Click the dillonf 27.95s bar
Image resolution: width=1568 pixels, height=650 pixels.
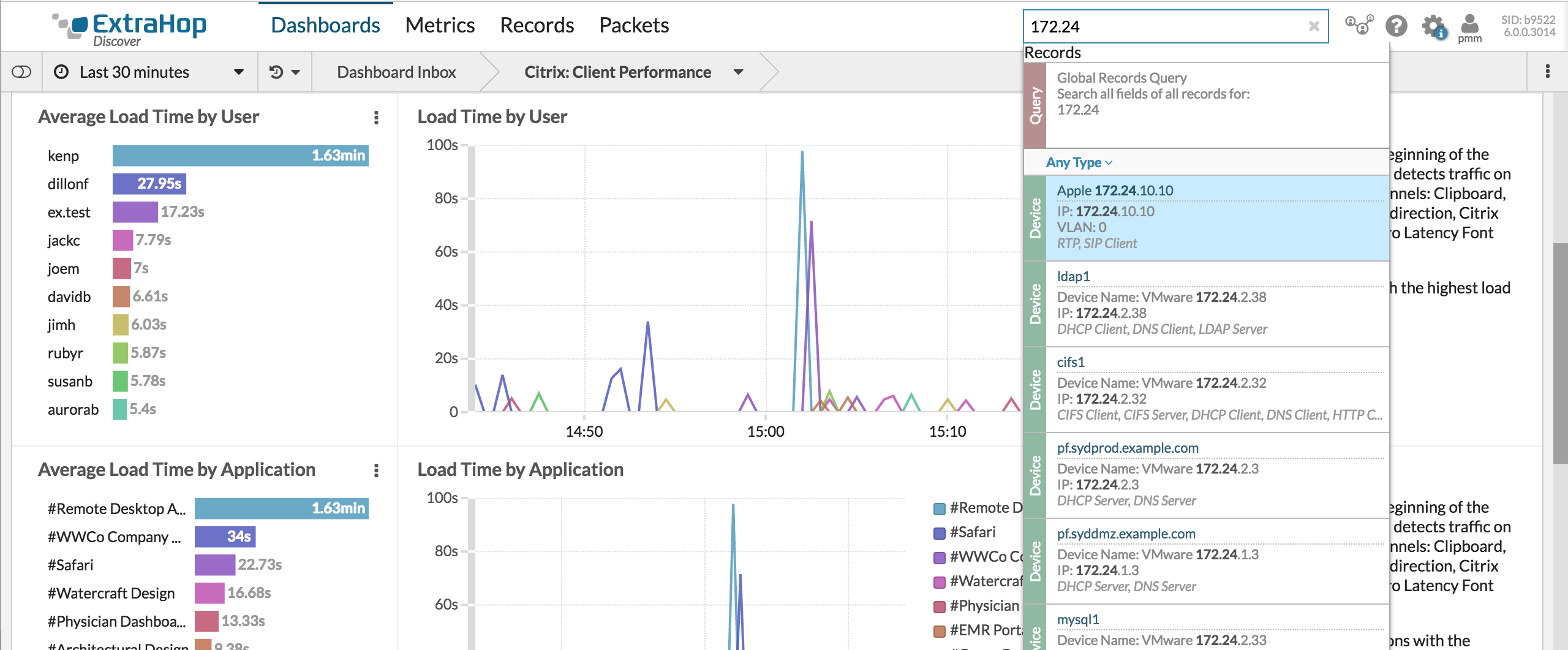pyautogui.click(x=149, y=184)
